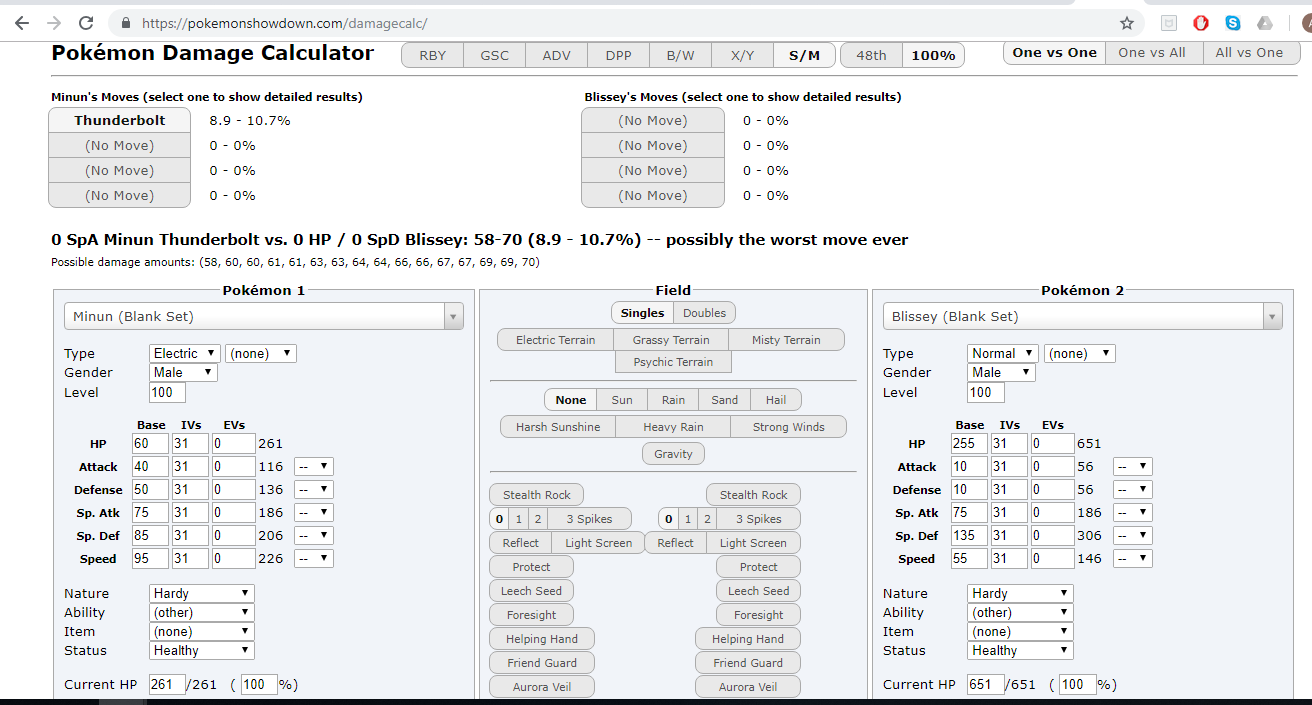
Task: Set weather to Rain
Action: pos(673,400)
